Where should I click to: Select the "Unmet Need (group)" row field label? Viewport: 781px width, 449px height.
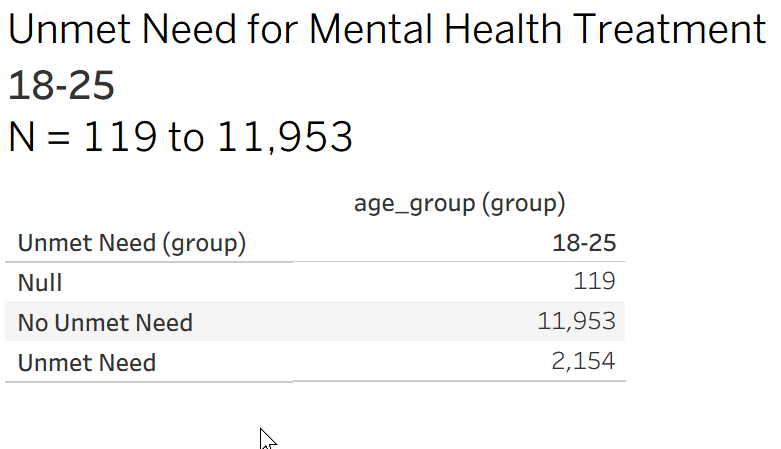pyautogui.click(x=132, y=243)
